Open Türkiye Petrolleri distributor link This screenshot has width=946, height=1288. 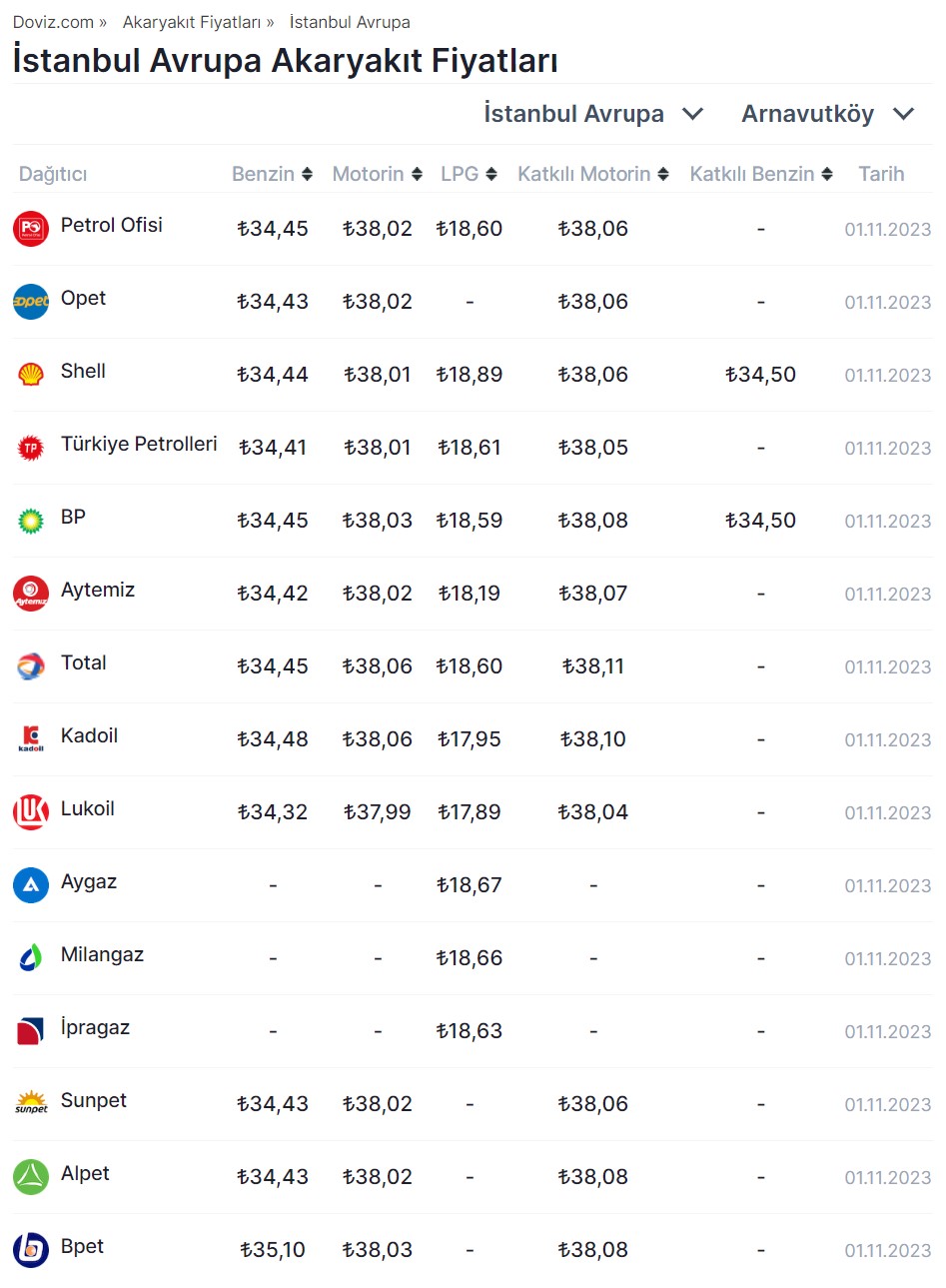pos(139,444)
